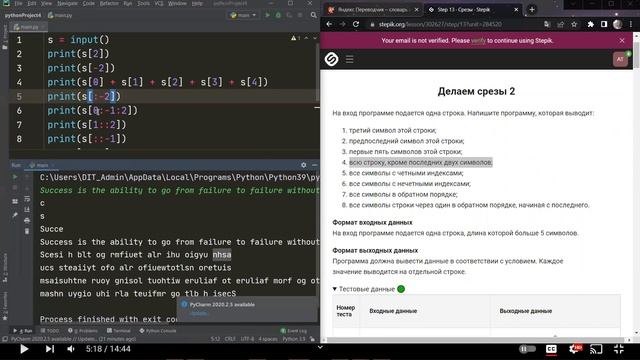Viewport: 640px width, 360px height.
Task: Run the program with green toolbar arrow
Action: pos(267,15)
